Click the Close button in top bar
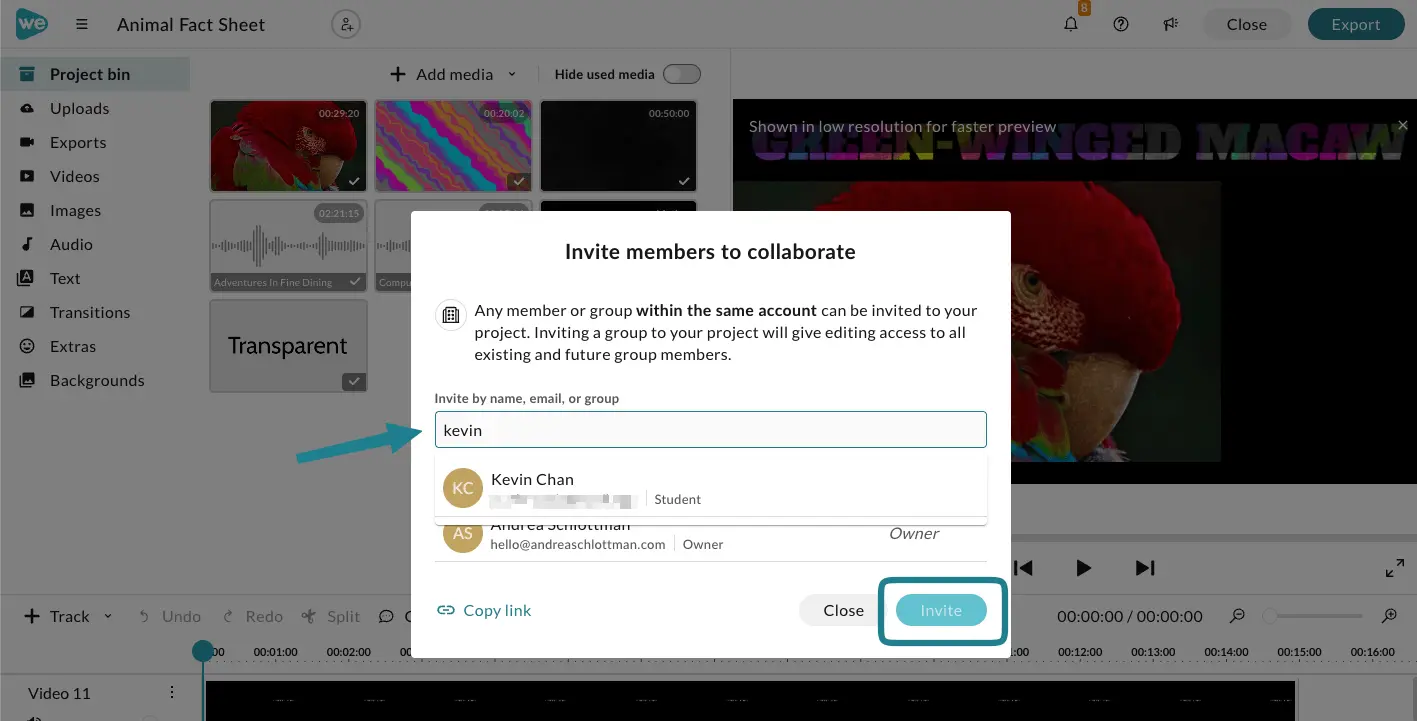 (1246, 25)
